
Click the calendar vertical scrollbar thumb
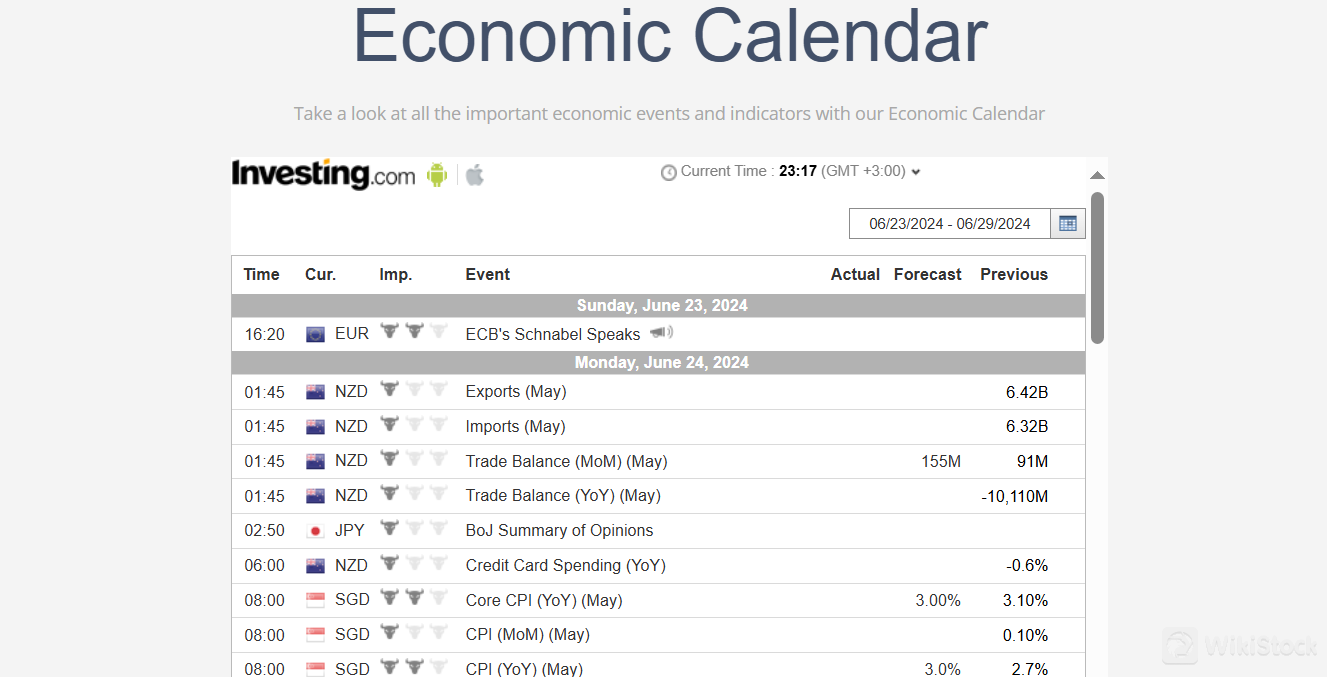[1097, 266]
